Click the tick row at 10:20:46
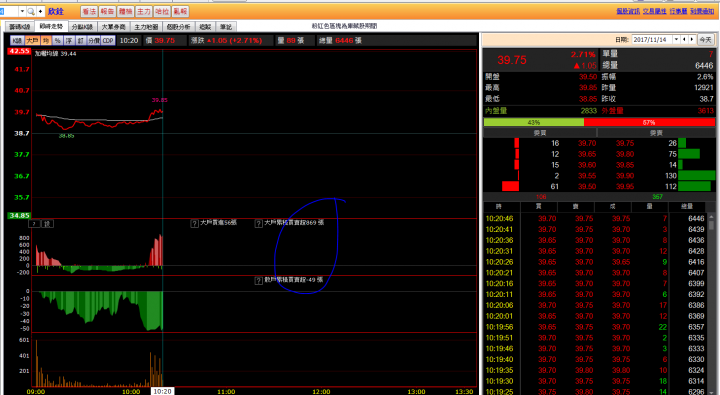The image size is (720, 395). coord(595,219)
